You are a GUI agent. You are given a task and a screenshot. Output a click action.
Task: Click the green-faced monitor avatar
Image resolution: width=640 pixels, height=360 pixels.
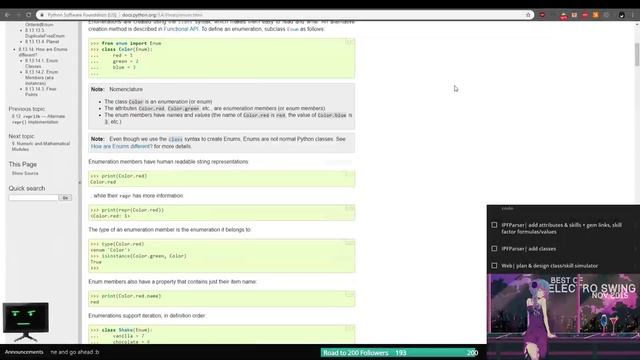(x=25, y=322)
